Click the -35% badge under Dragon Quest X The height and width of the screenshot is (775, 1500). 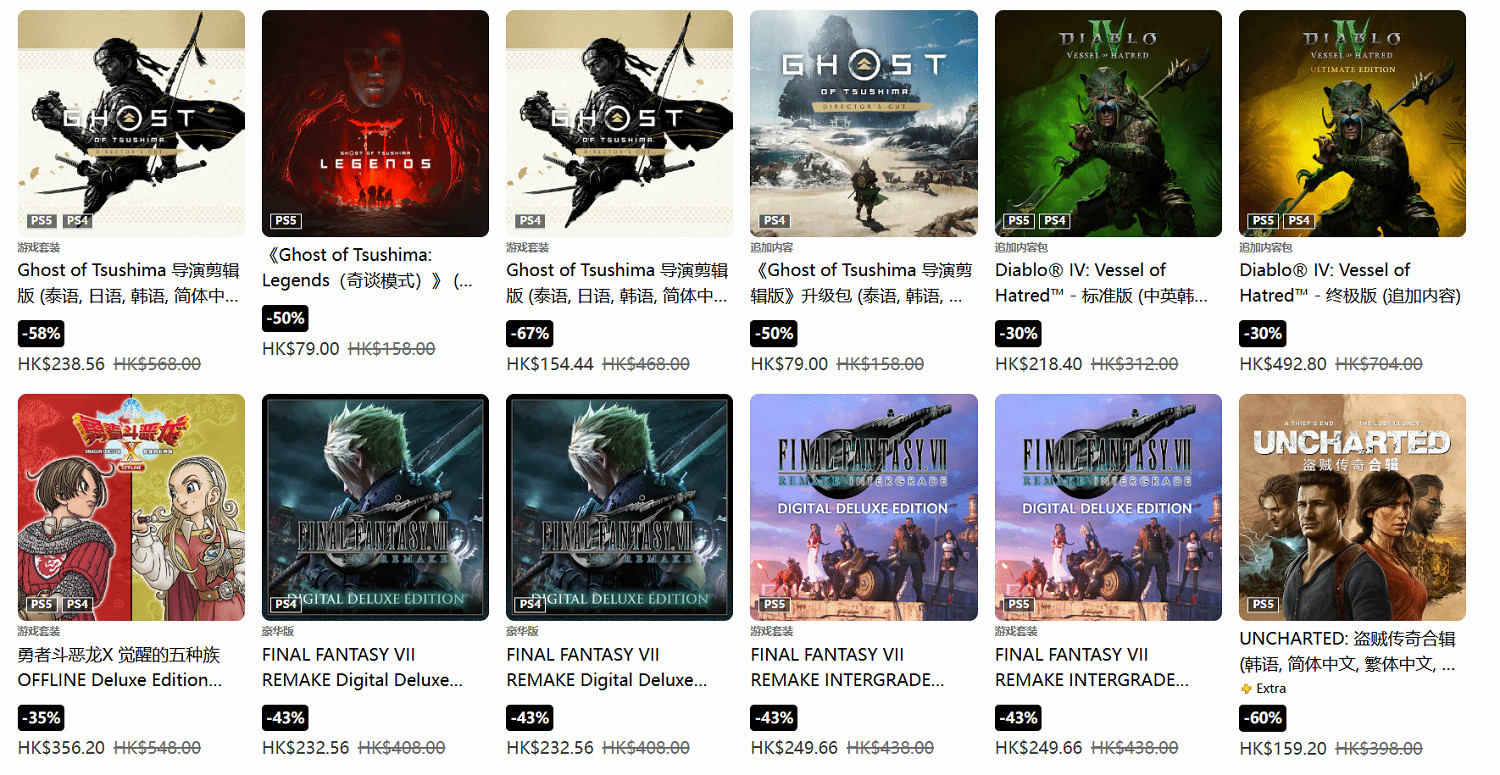[x=41, y=717]
